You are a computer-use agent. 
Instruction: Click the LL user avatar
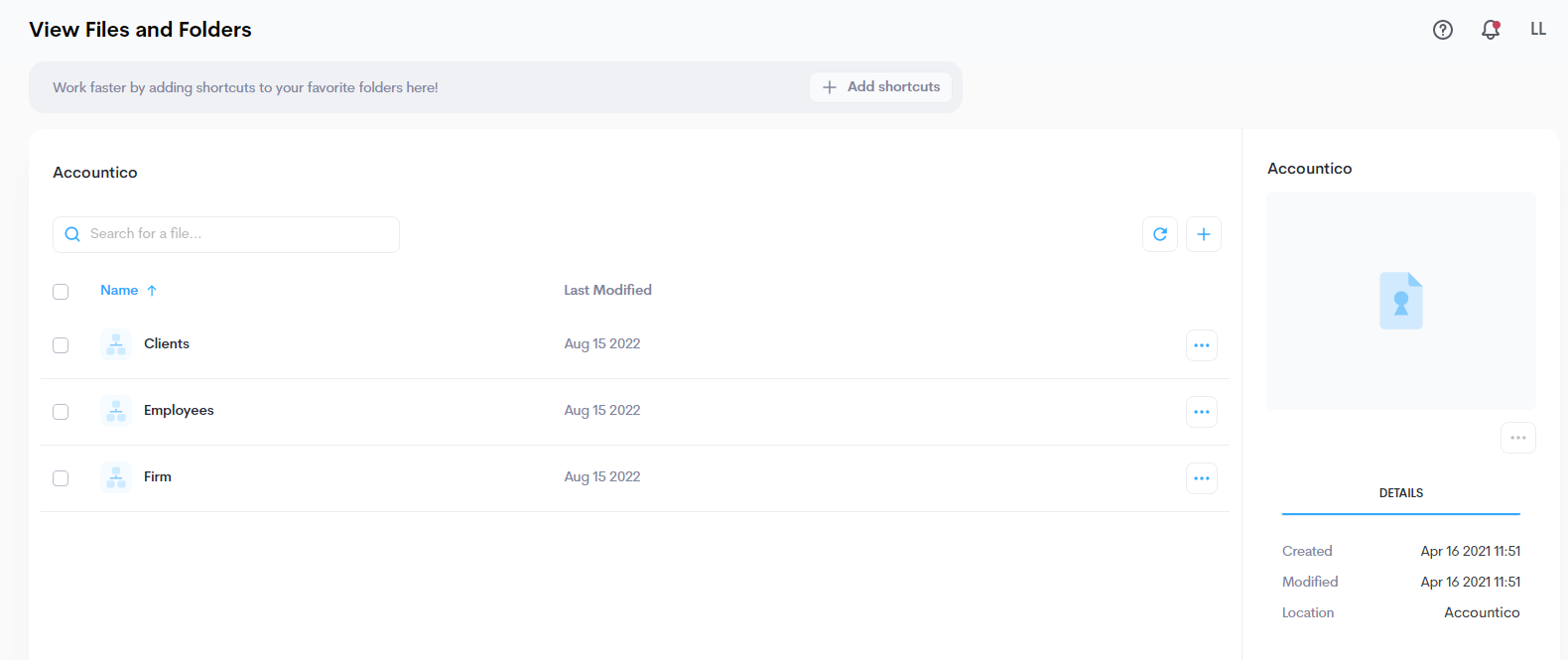point(1538,30)
